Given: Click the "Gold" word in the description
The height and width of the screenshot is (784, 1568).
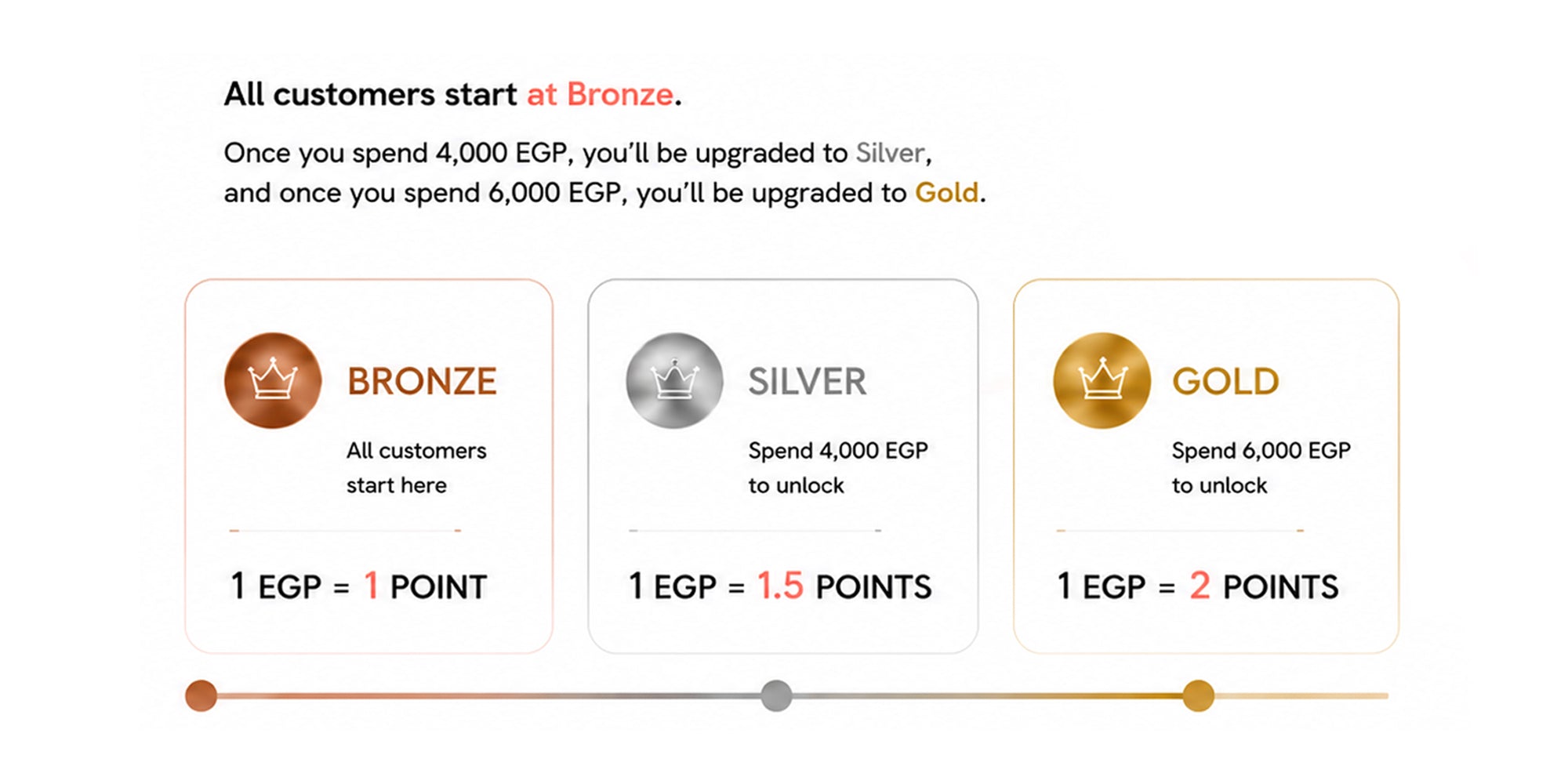Looking at the screenshot, I should coord(947,192).
